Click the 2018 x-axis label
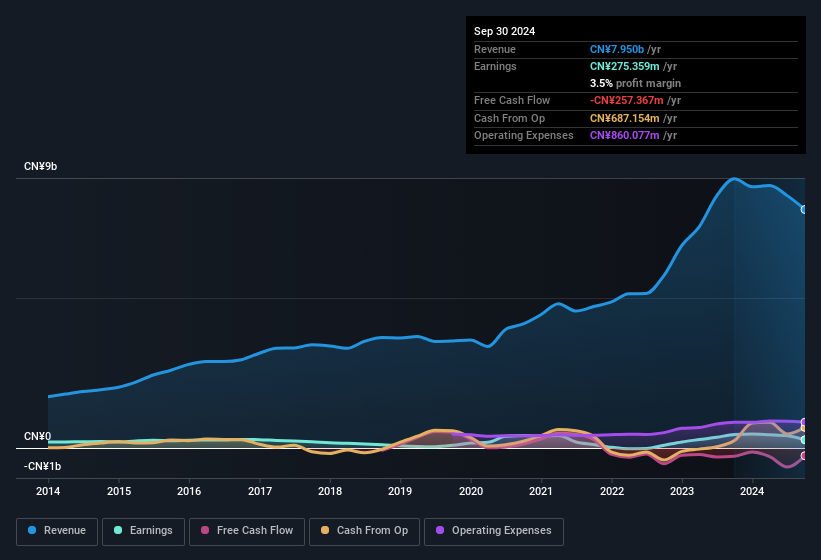 coord(330,491)
